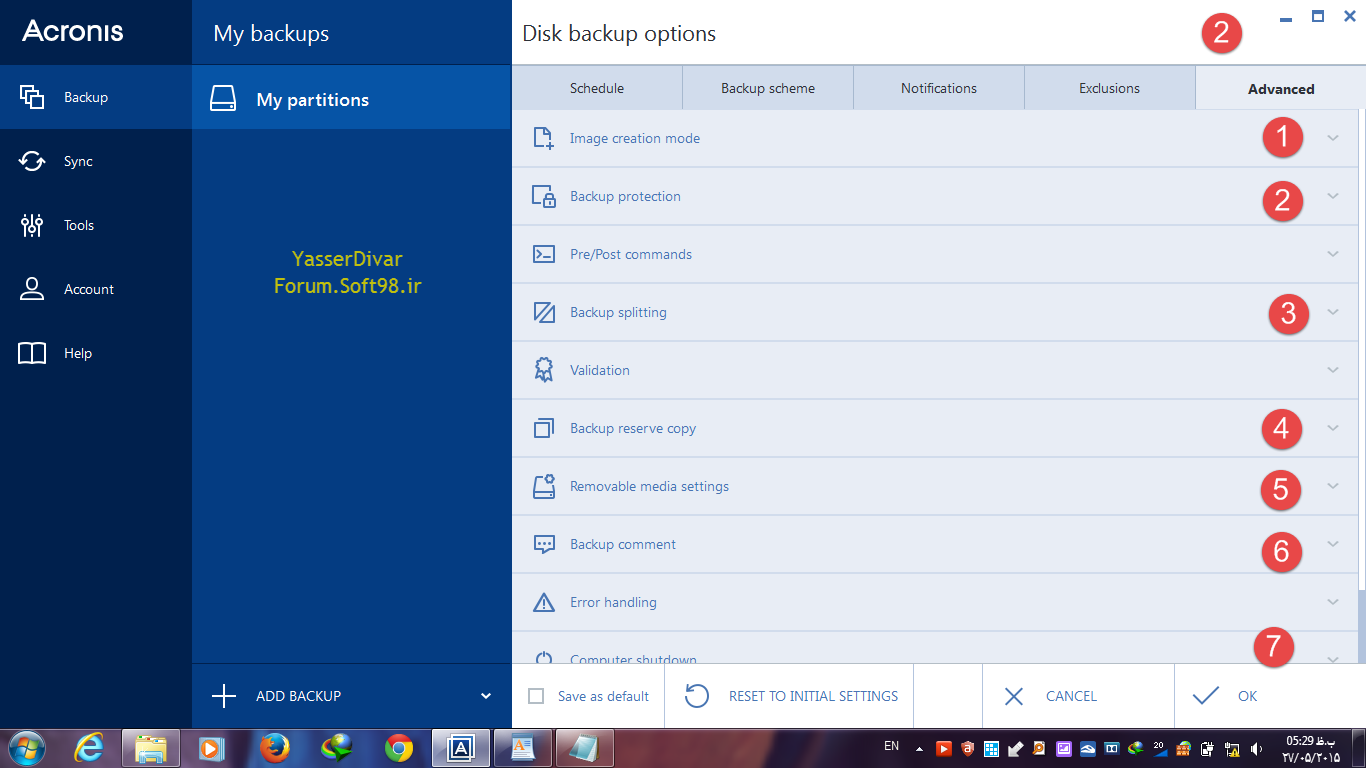Click the Removable media settings icon
Viewport: 1366px width, 768px height.
pyautogui.click(x=543, y=486)
